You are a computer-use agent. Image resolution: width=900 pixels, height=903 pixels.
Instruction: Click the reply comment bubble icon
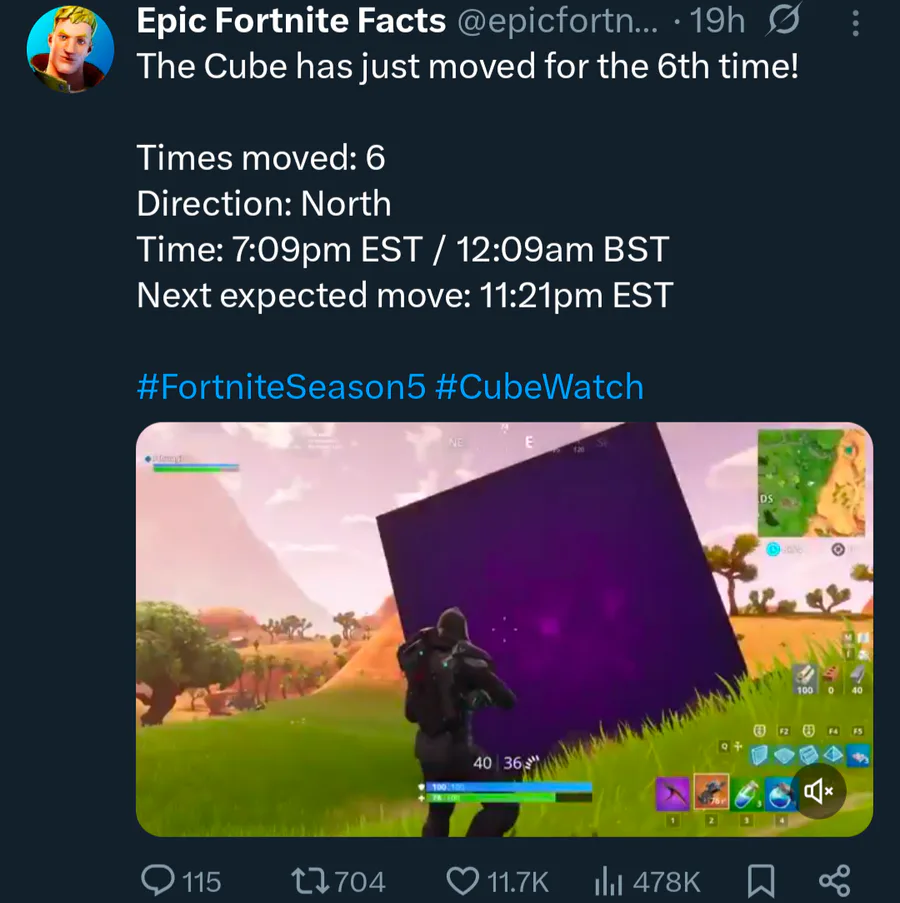click(158, 879)
